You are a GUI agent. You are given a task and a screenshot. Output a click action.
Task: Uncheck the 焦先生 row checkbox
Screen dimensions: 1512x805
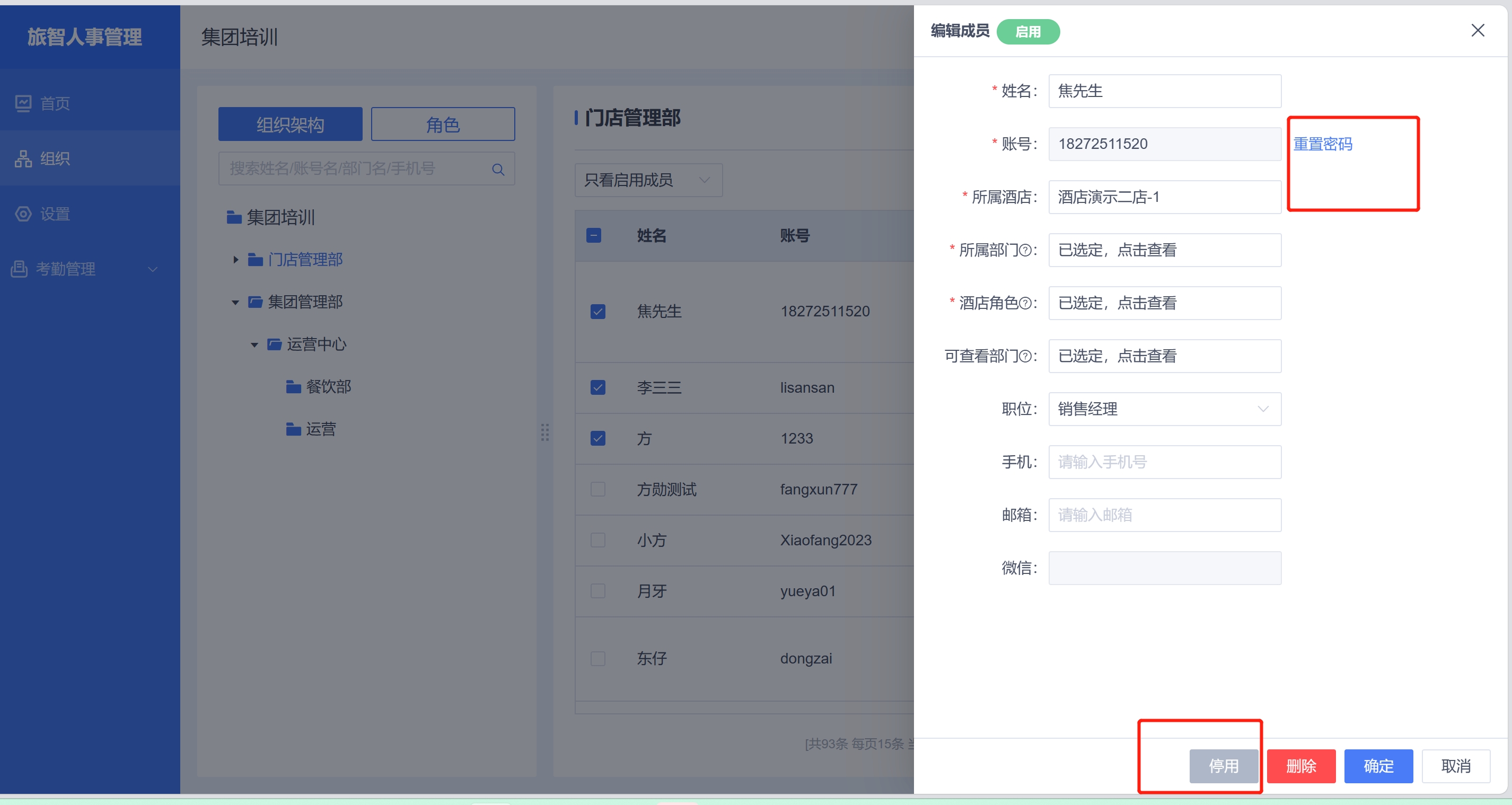point(597,311)
